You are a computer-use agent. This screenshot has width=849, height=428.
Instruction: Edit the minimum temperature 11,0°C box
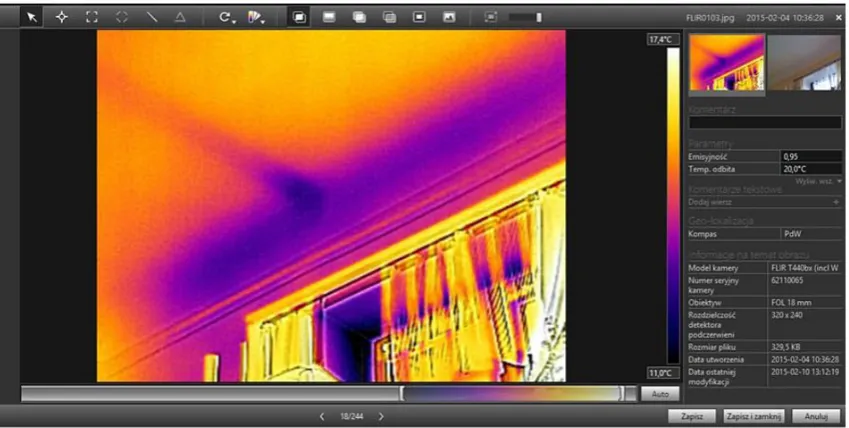[661, 373]
